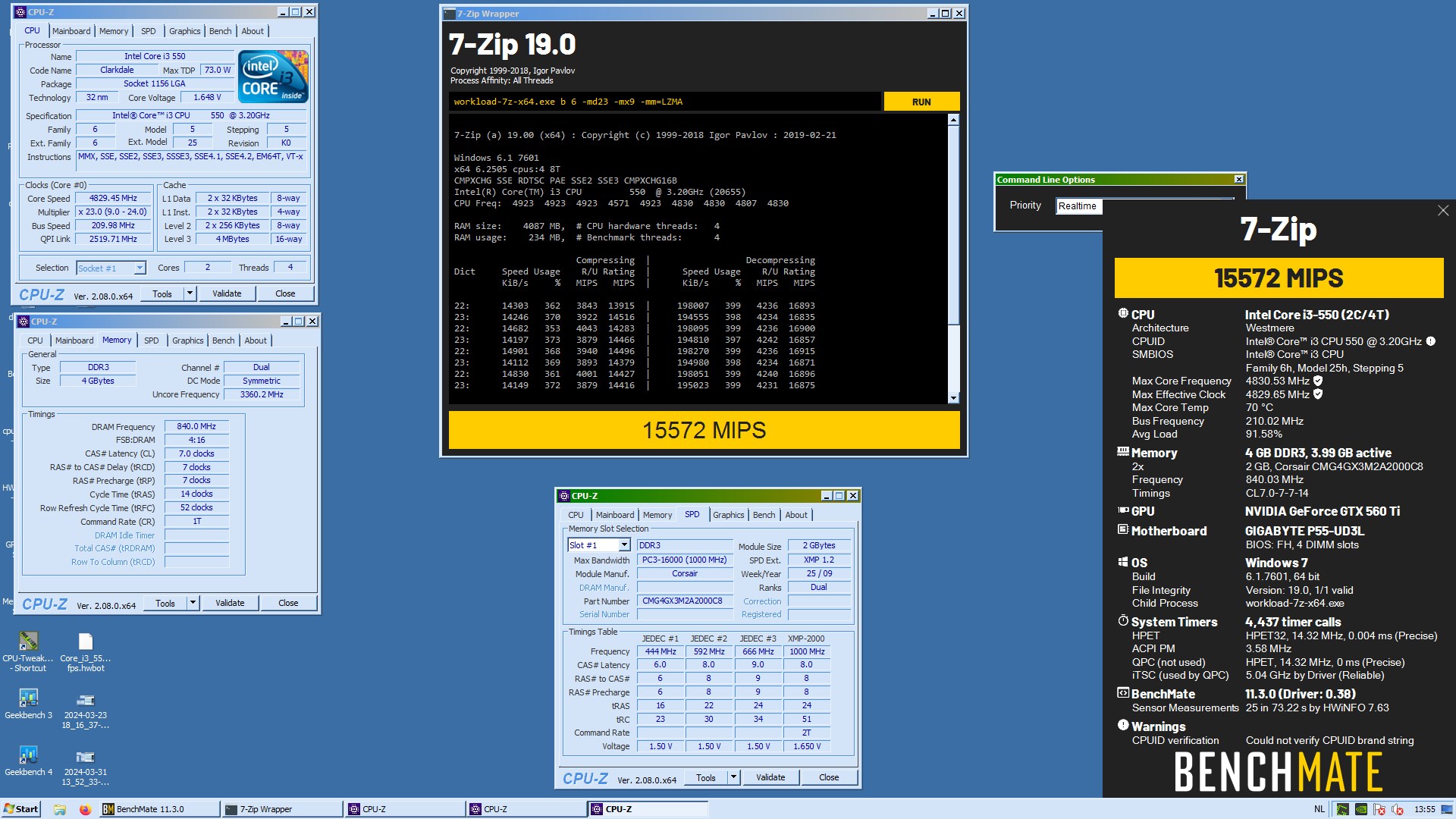Click the NL language indicator
This screenshot has width=1456, height=819.
point(1319,809)
